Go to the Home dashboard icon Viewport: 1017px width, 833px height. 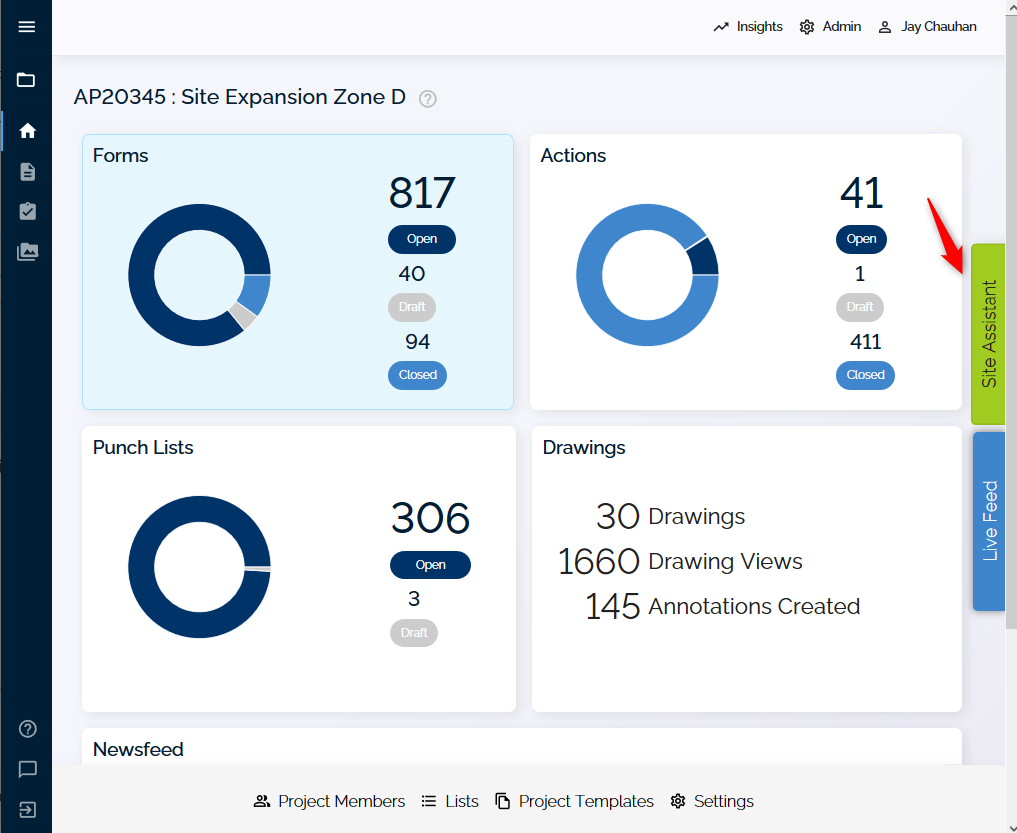click(x=27, y=131)
